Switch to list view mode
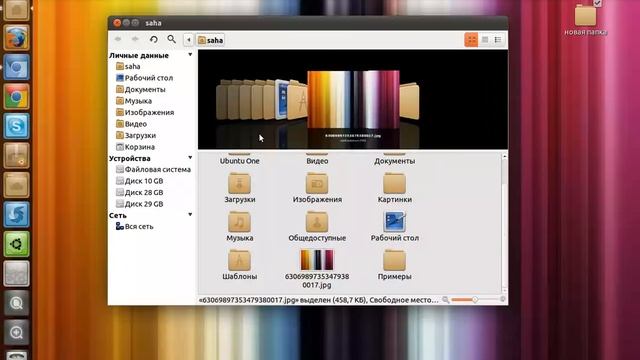This screenshot has height=360, width=640. 484,40
